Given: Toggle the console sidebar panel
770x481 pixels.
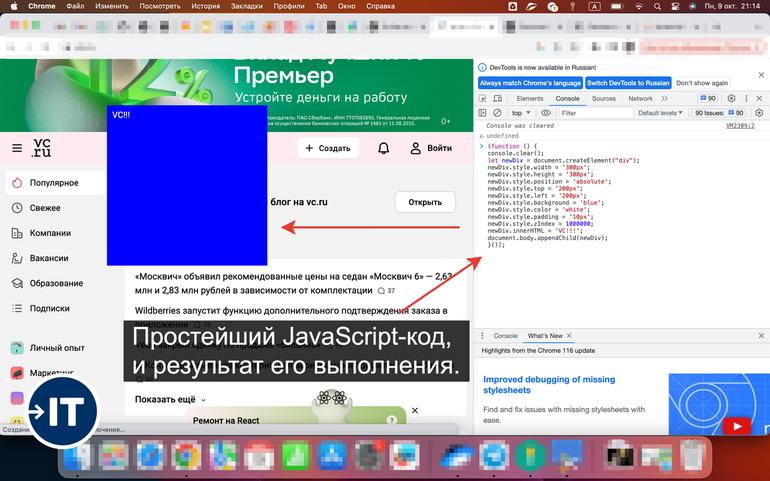Looking at the screenshot, I should click(482, 113).
